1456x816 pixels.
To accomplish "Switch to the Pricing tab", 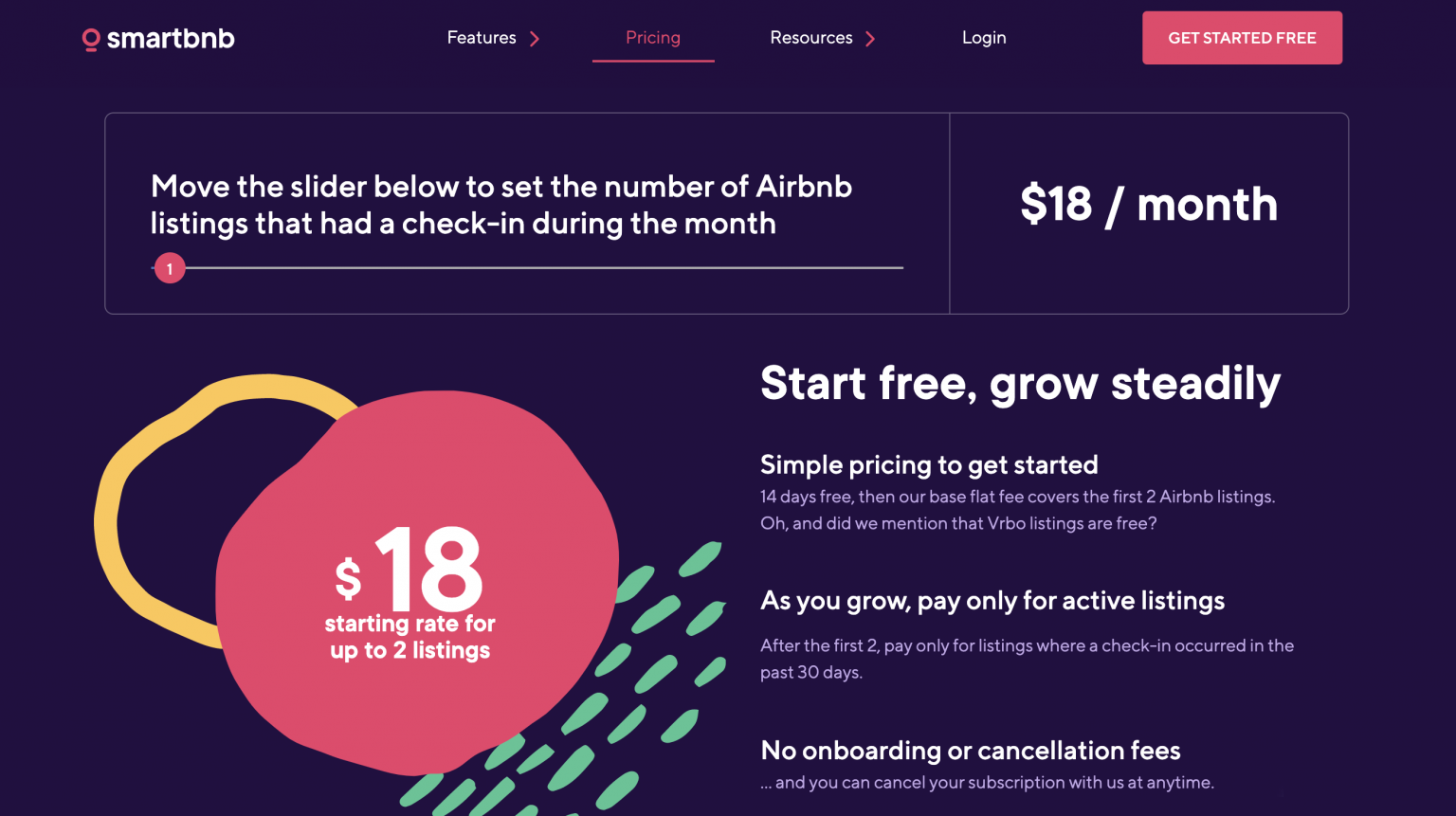I will tap(652, 38).
